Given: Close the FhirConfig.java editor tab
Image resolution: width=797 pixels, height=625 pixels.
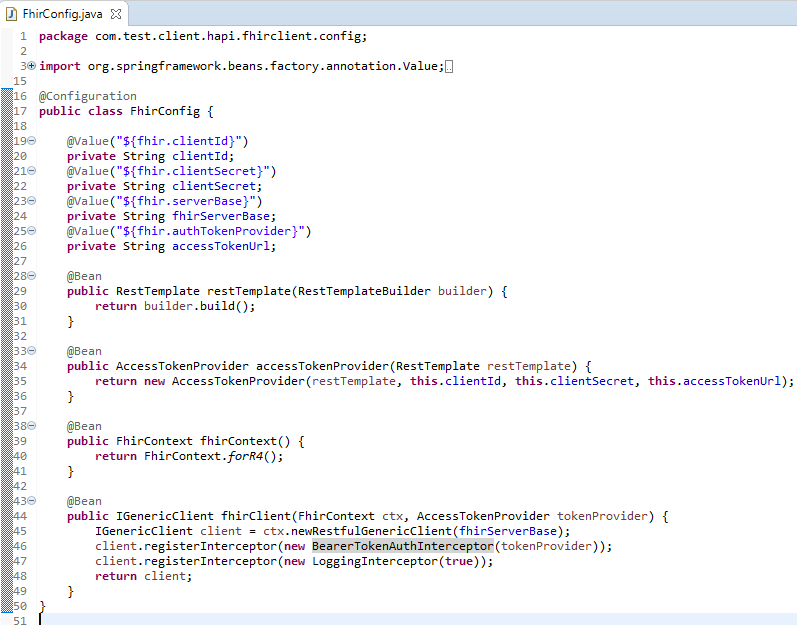Looking at the screenshot, I should (116, 14).
